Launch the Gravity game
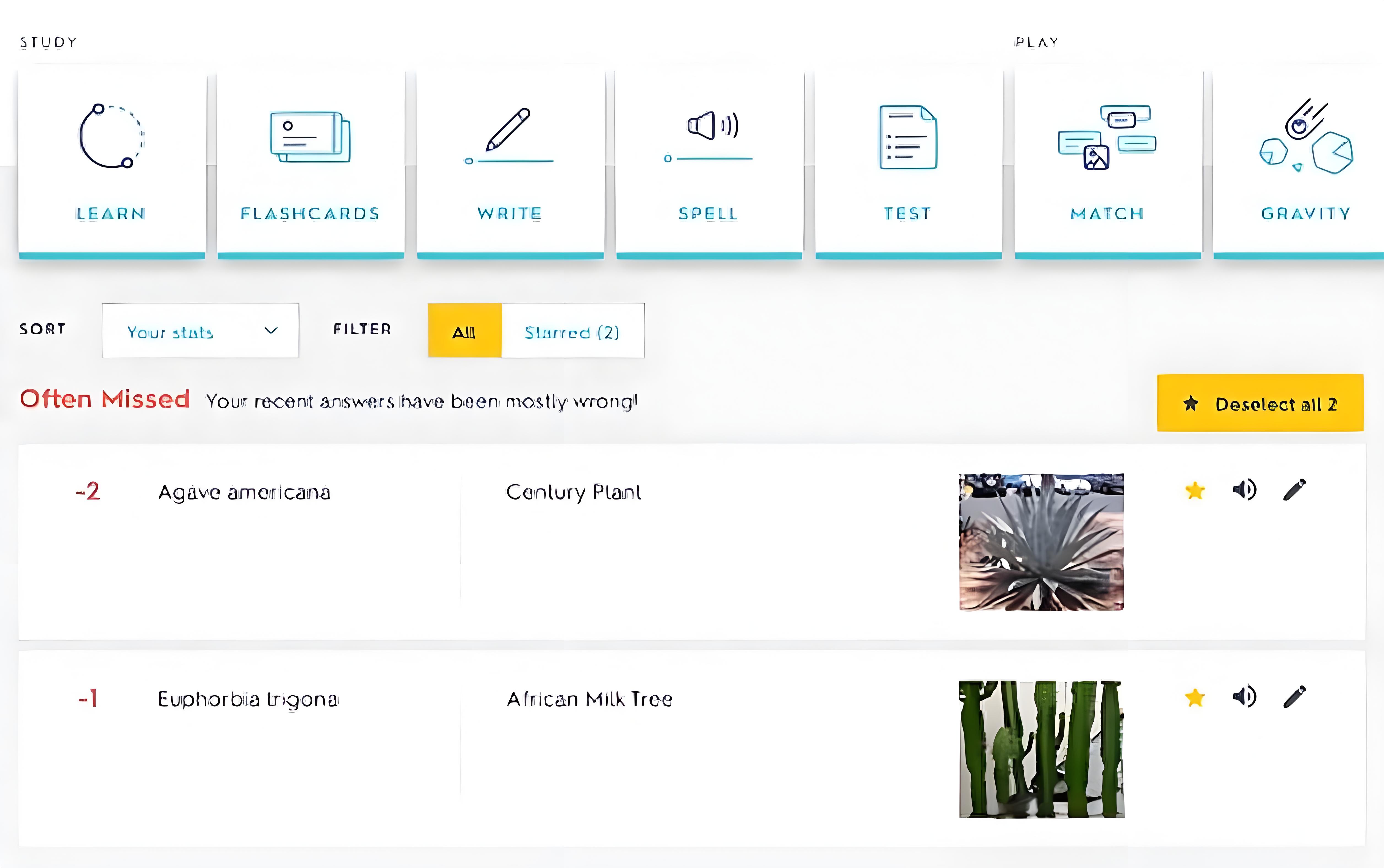The height and width of the screenshot is (868, 1384). coord(1305,161)
